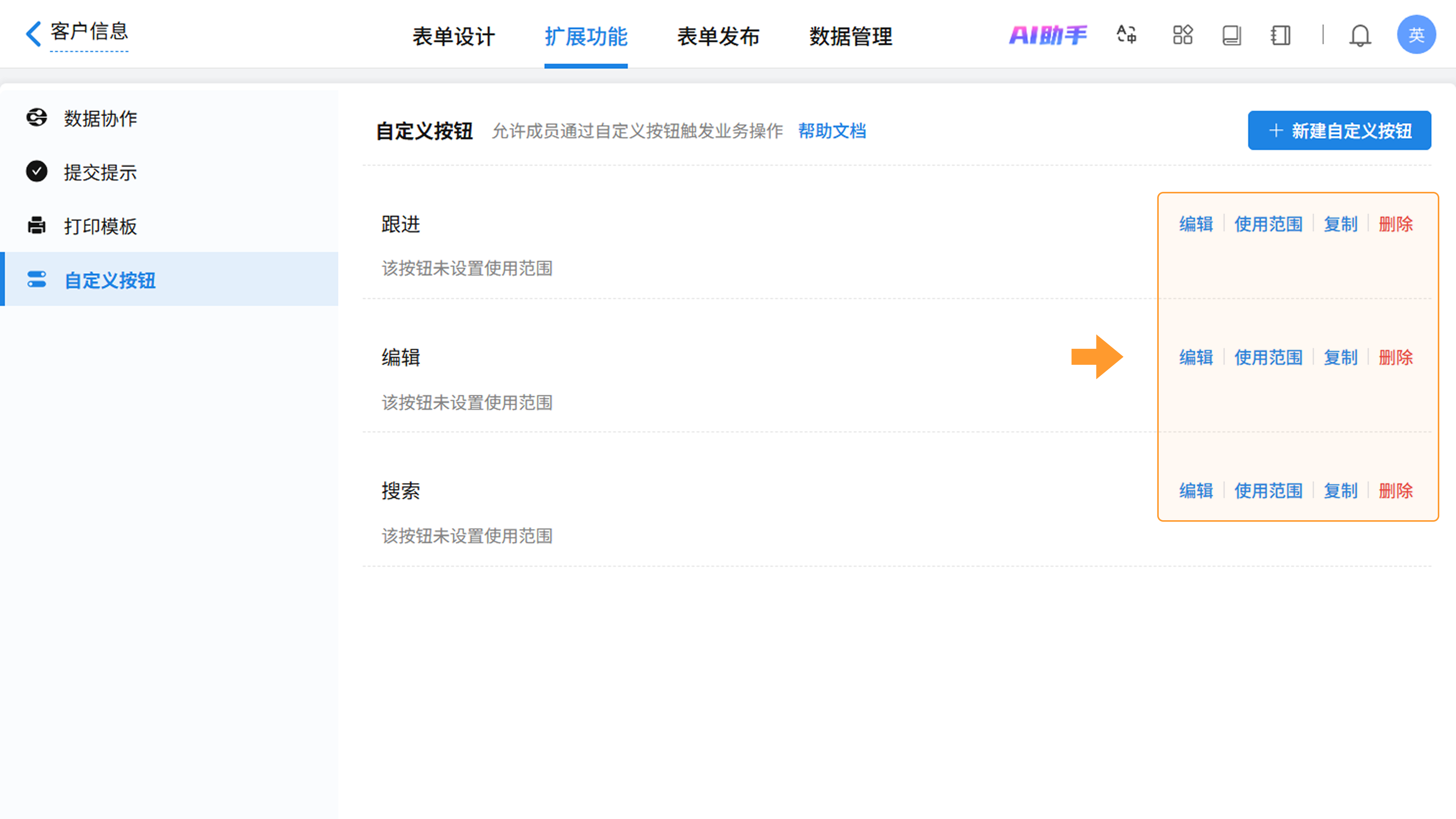Screen dimensions: 1456x819
Task: Click 编辑 for the 跟进 button row
Action: 1196,224
